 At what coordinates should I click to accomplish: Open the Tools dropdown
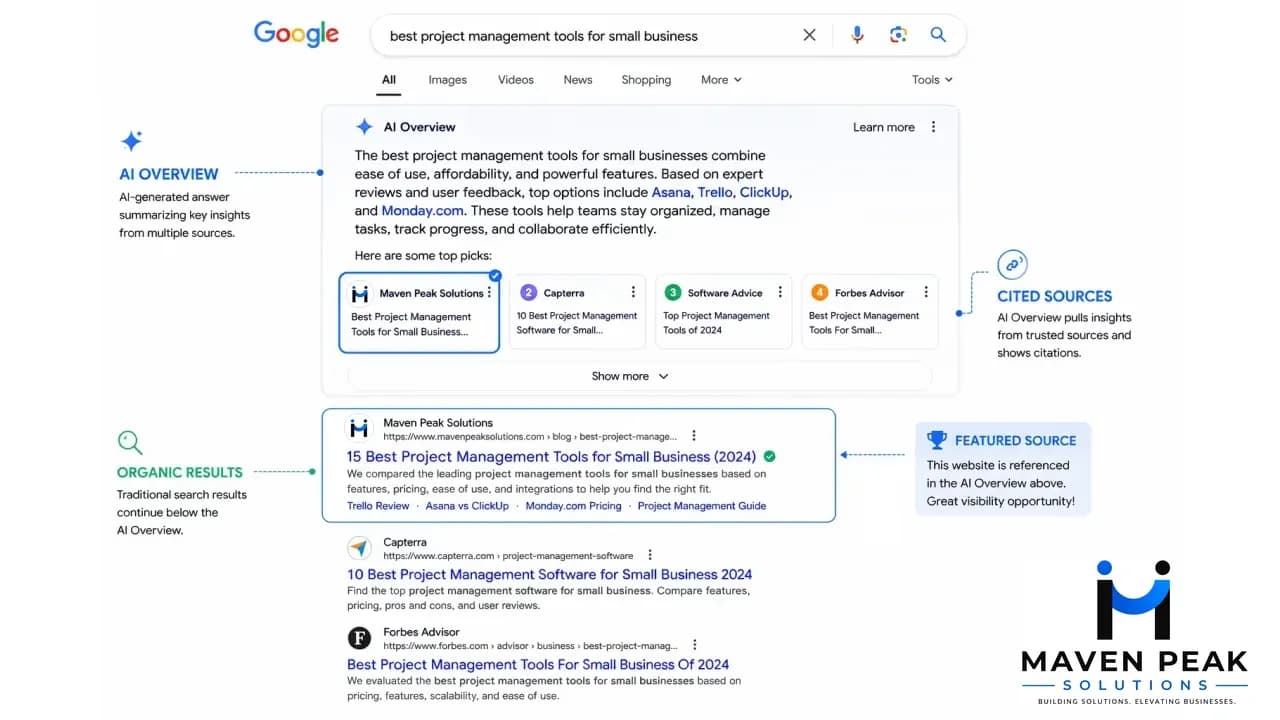(932, 80)
